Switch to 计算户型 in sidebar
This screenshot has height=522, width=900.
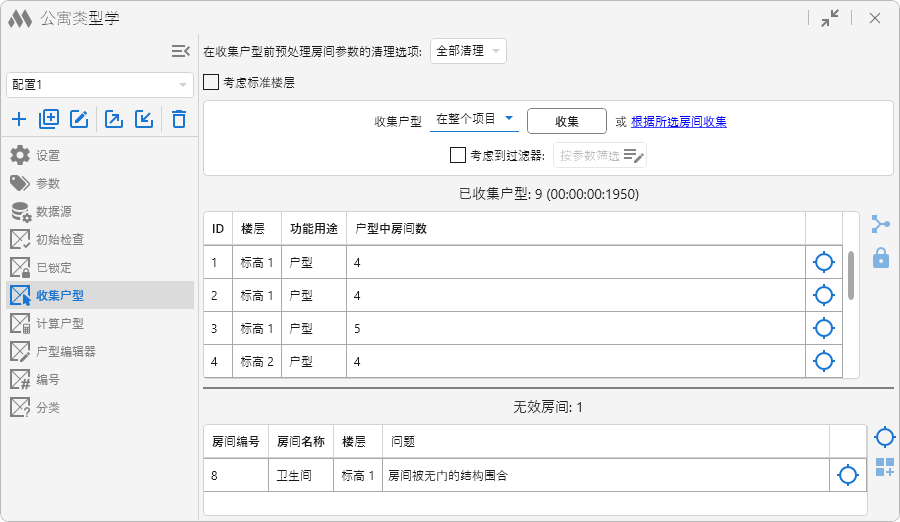(59, 324)
